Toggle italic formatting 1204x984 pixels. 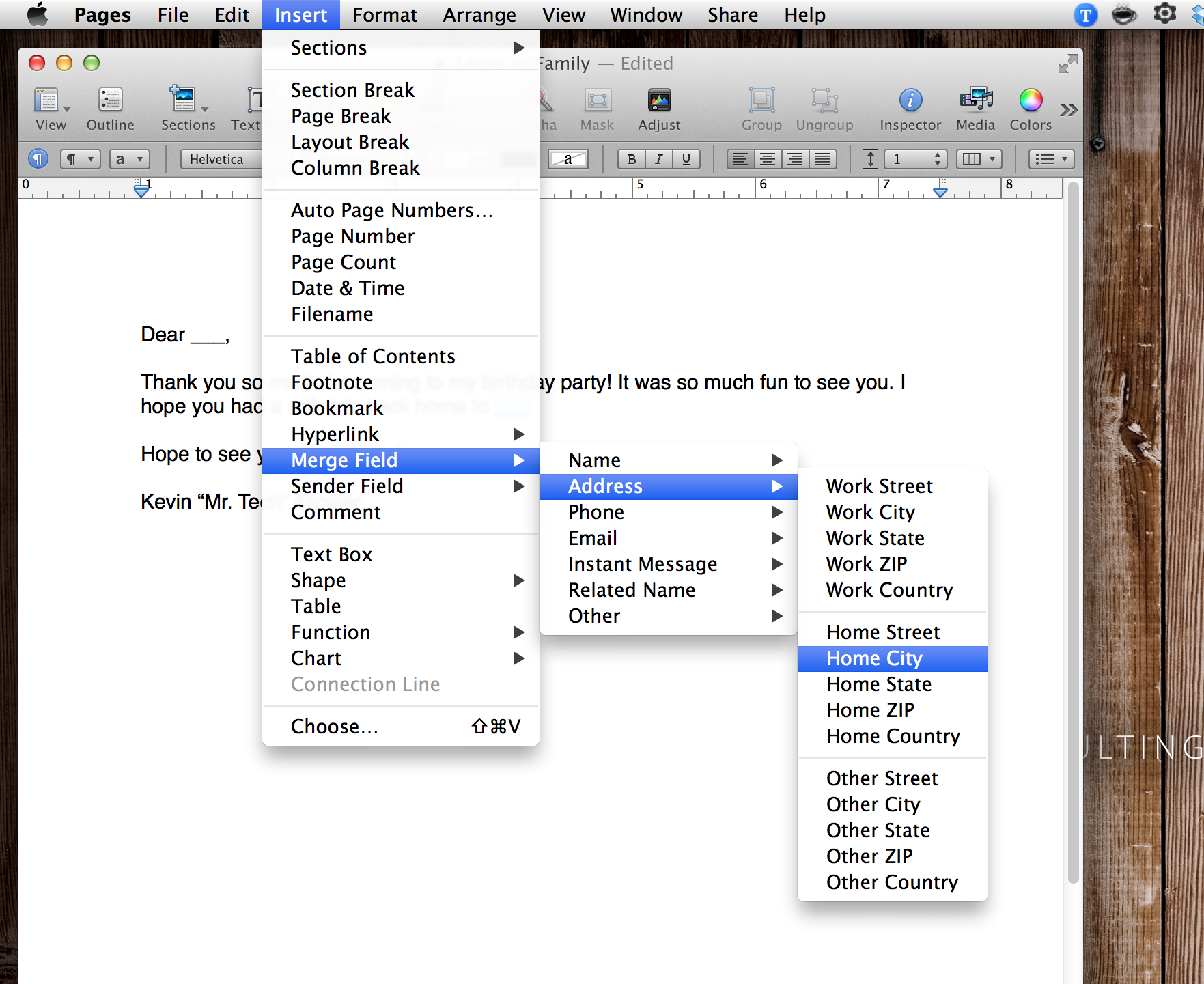[x=659, y=159]
